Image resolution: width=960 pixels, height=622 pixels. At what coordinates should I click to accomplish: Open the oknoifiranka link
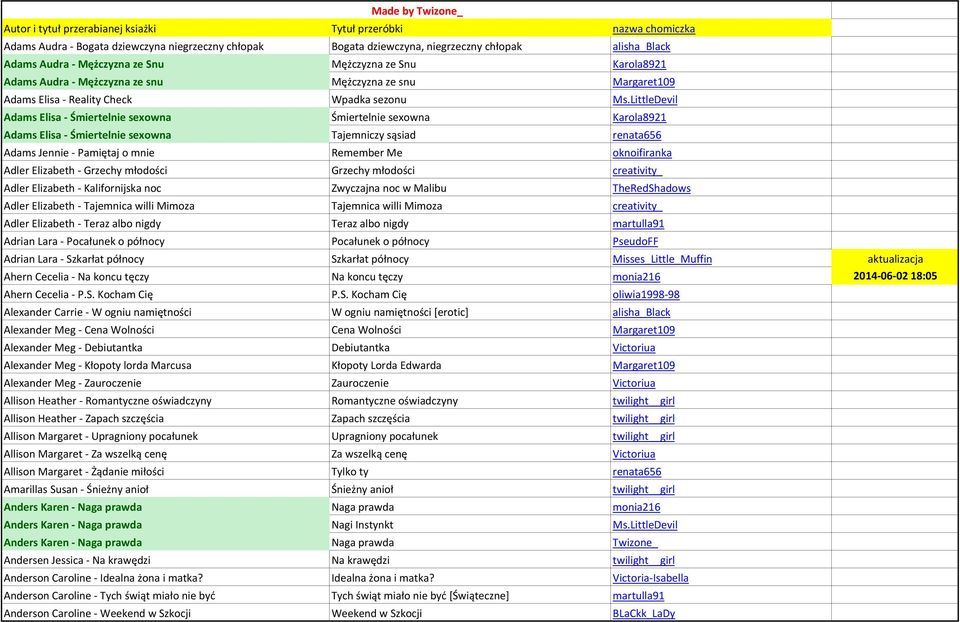click(x=642, y=153)
